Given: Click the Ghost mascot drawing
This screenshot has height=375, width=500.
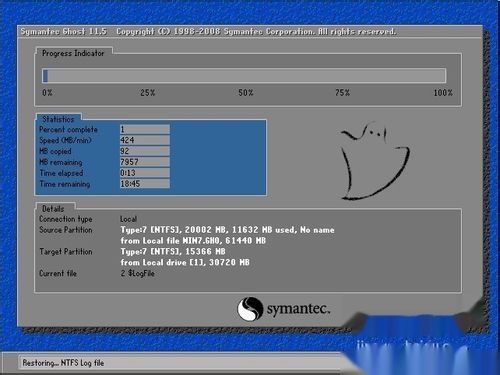Looking at the screenshot, I should tap(375, 161).
